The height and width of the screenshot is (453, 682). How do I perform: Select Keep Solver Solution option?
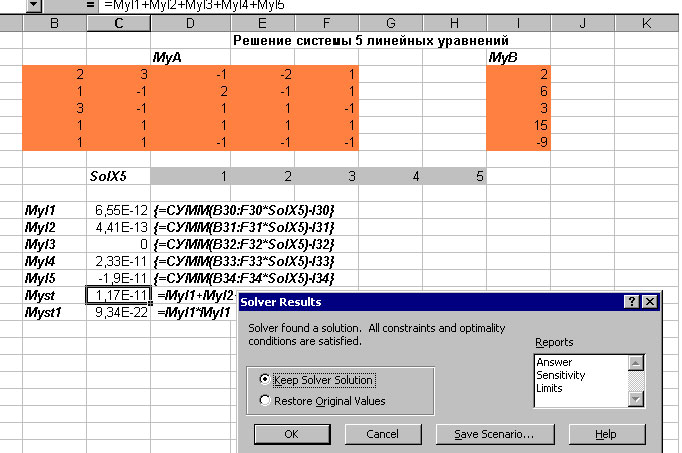click(265, 380)
